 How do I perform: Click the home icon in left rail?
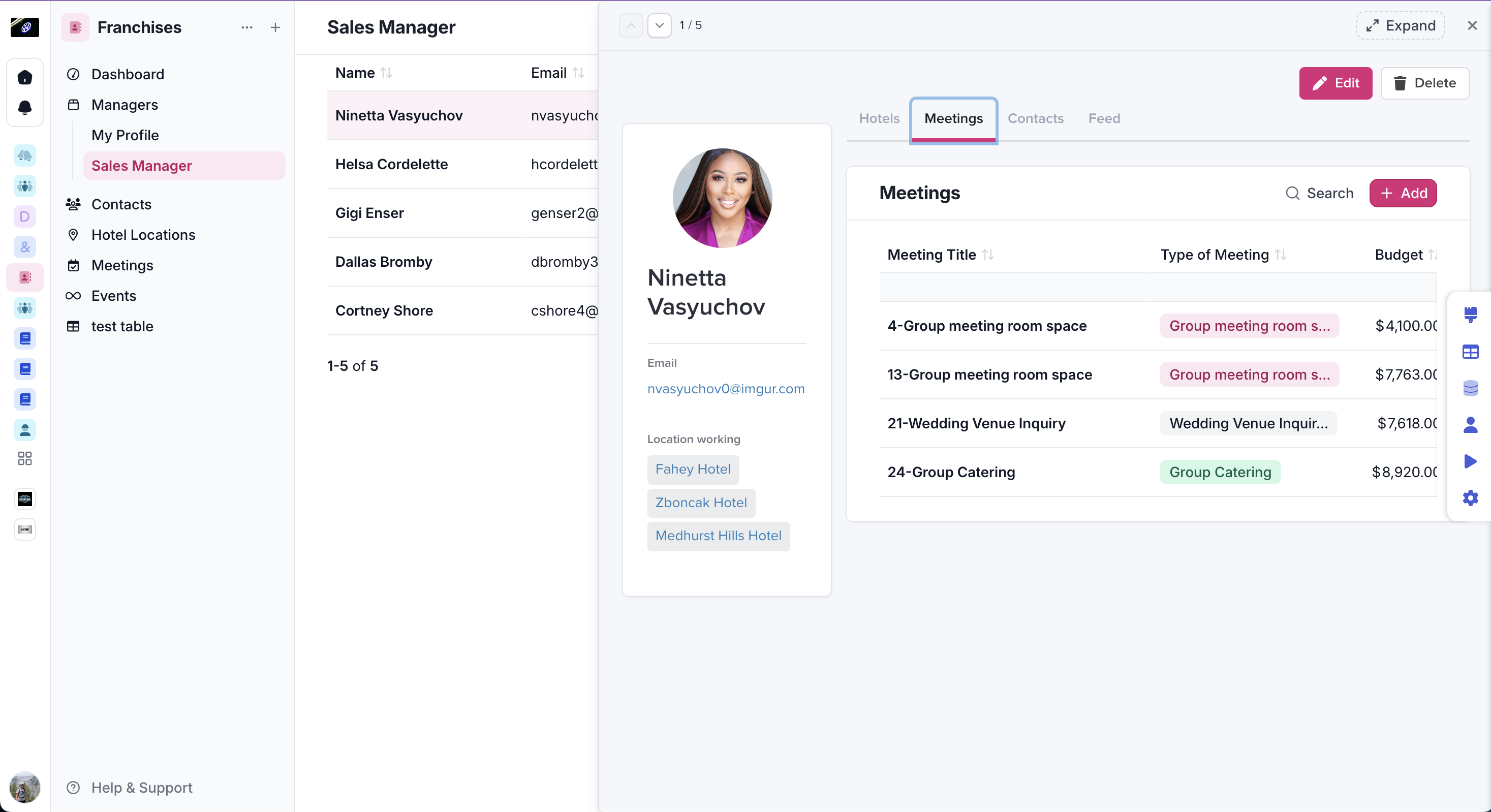coord(25,77)
